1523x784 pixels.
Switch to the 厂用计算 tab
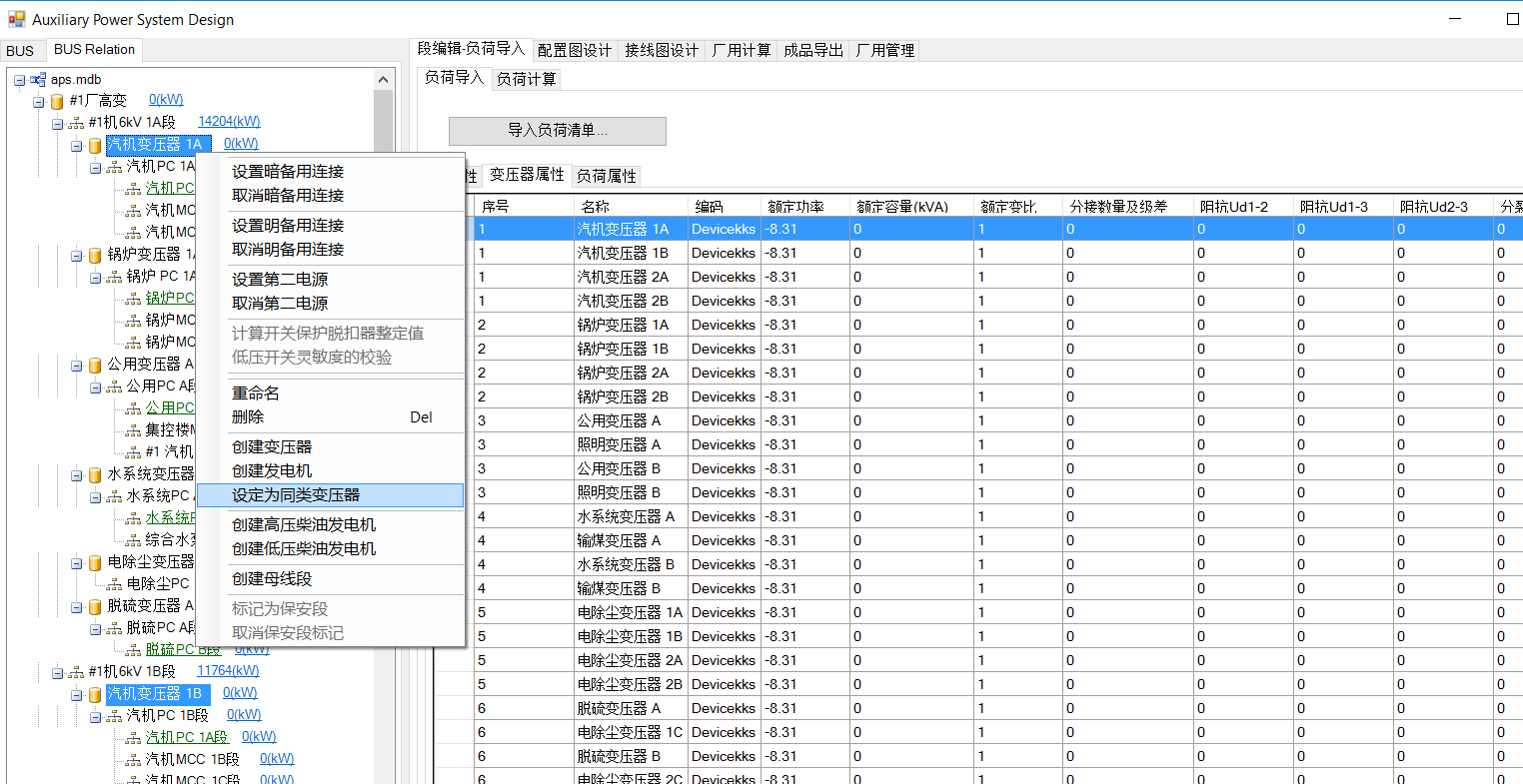pyautogui.click(x=742, y=50)
